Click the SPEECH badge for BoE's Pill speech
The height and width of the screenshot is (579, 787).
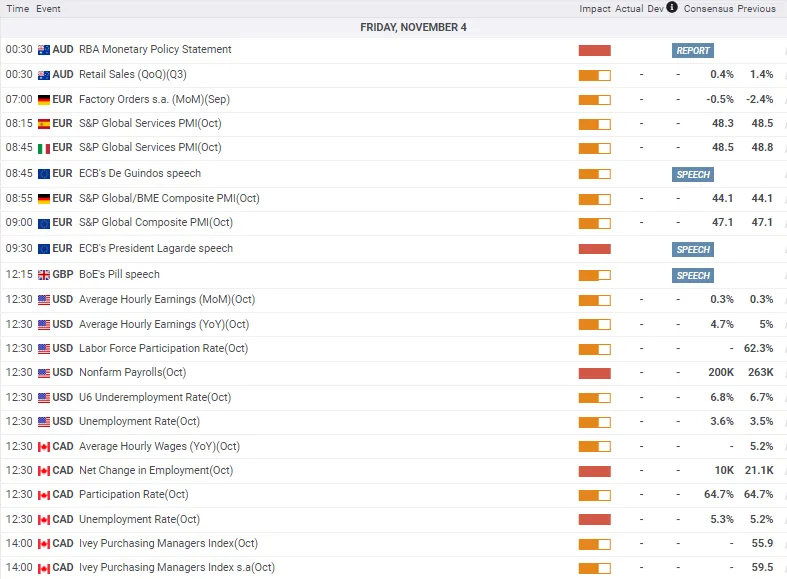pyautogui.click(x=693, y=275)
